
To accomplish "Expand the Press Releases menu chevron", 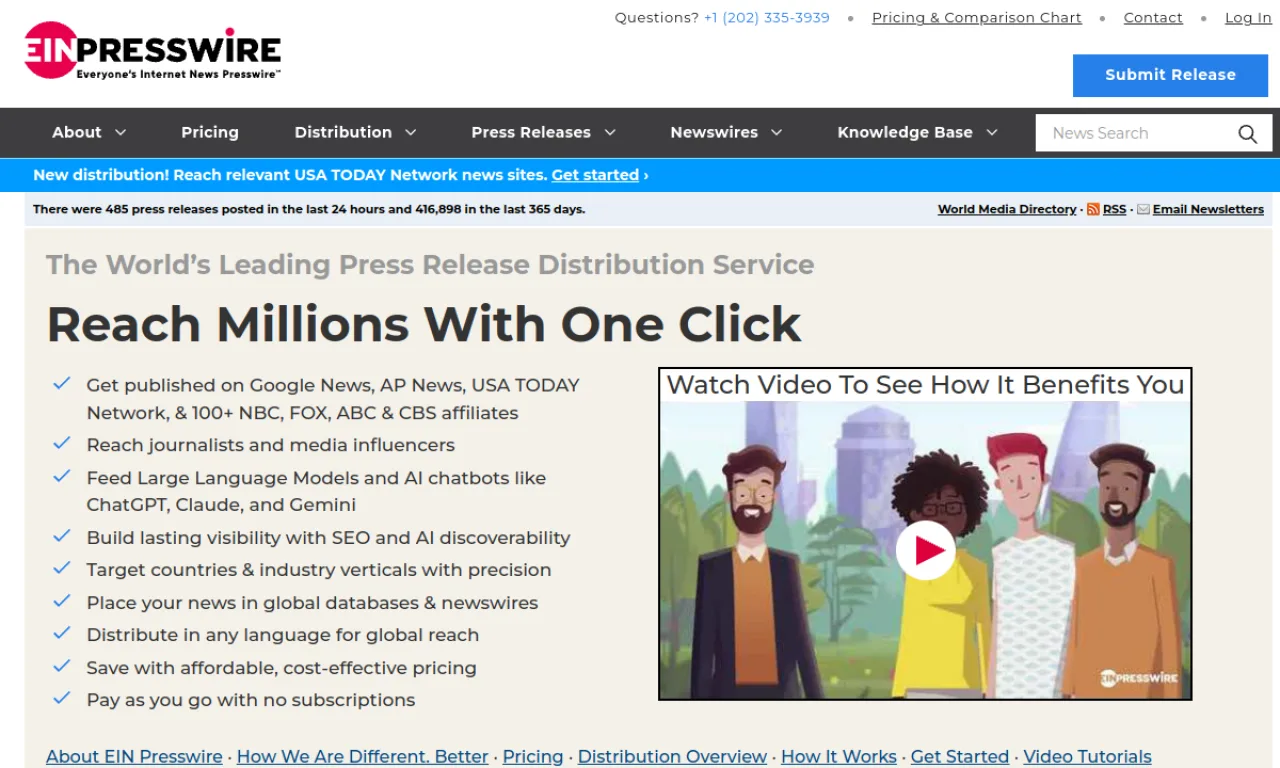I will 610,133.
